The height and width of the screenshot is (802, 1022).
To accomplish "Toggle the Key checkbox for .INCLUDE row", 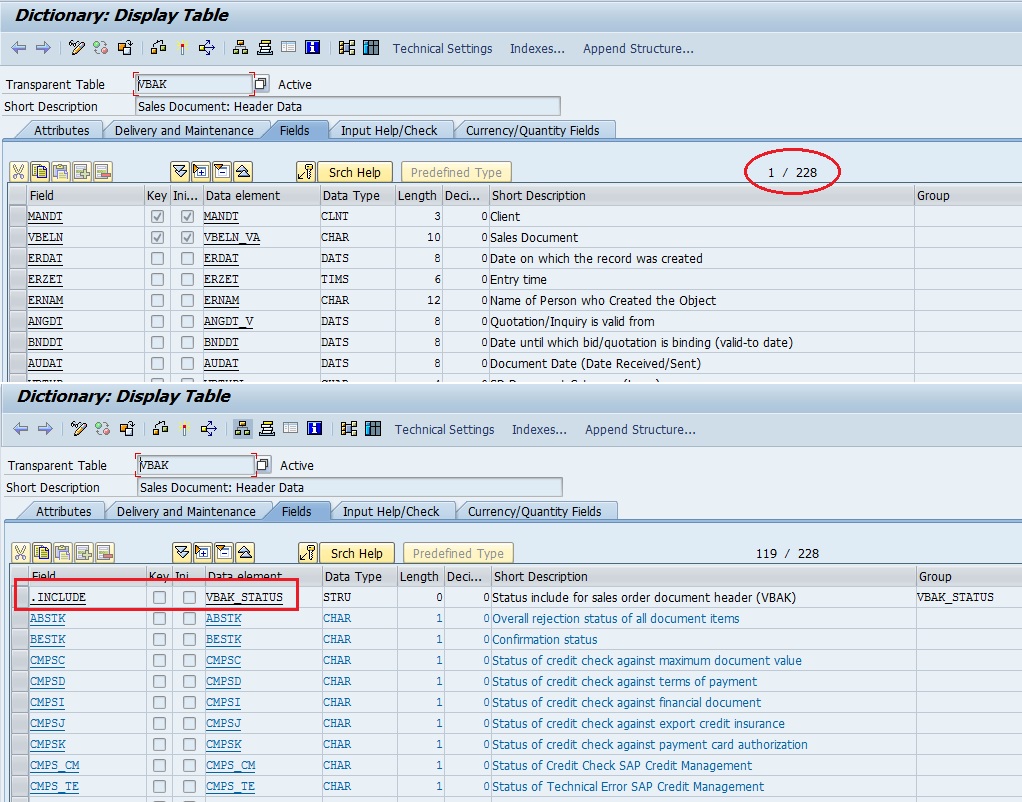I will [x=159, y=597].
